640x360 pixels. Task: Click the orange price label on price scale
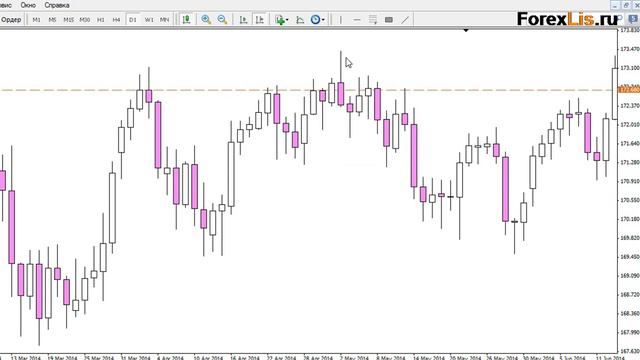[629, 89]
